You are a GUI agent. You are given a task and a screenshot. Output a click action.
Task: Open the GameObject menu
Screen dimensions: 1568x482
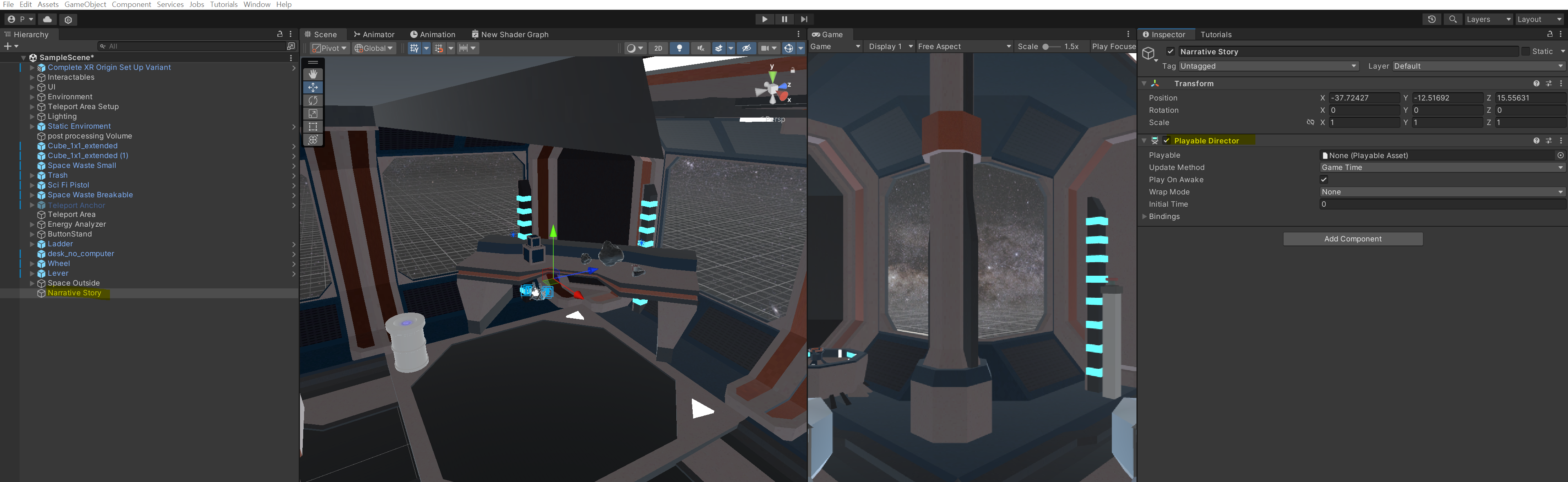click(85, 4)
